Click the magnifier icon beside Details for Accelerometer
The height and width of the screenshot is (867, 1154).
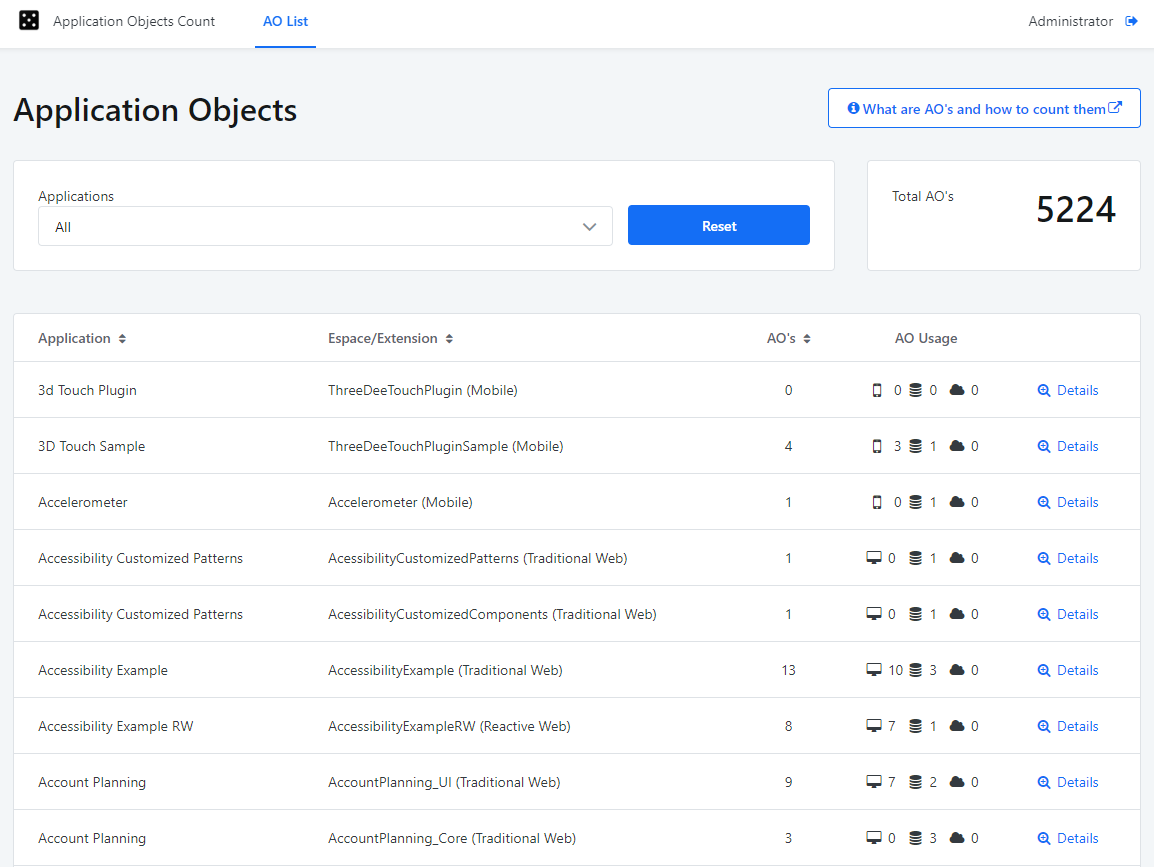coord(1044,502)
